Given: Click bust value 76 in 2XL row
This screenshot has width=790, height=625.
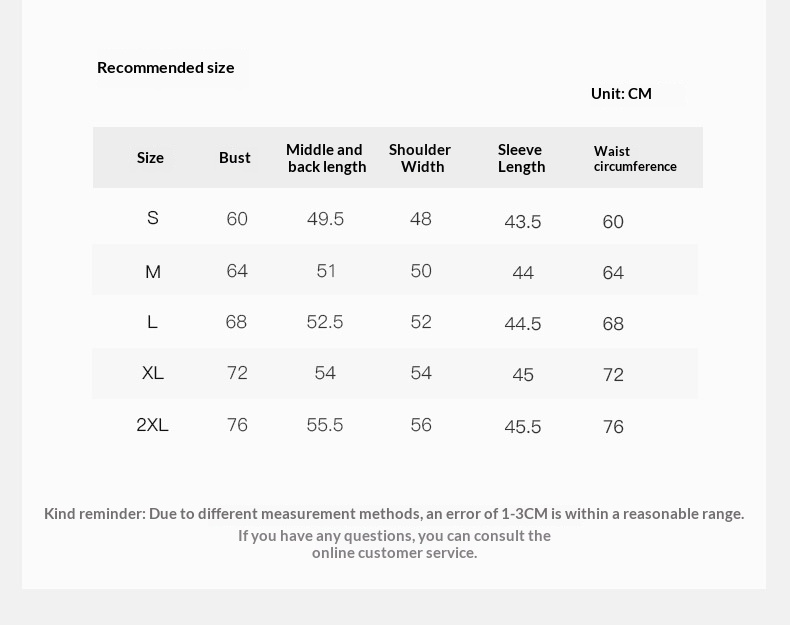Looking at the screenshot, I should (237, 425).
